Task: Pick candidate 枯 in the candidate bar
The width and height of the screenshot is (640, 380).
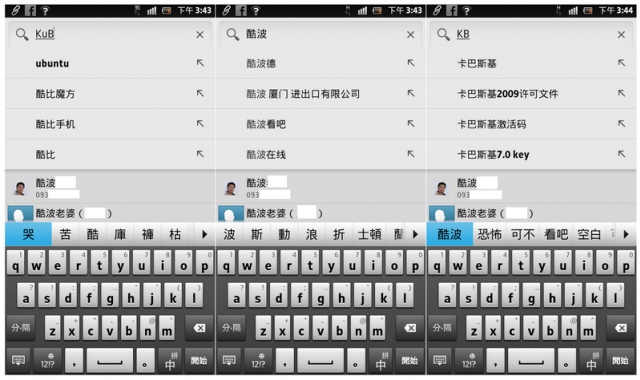Action: (175, 234)
